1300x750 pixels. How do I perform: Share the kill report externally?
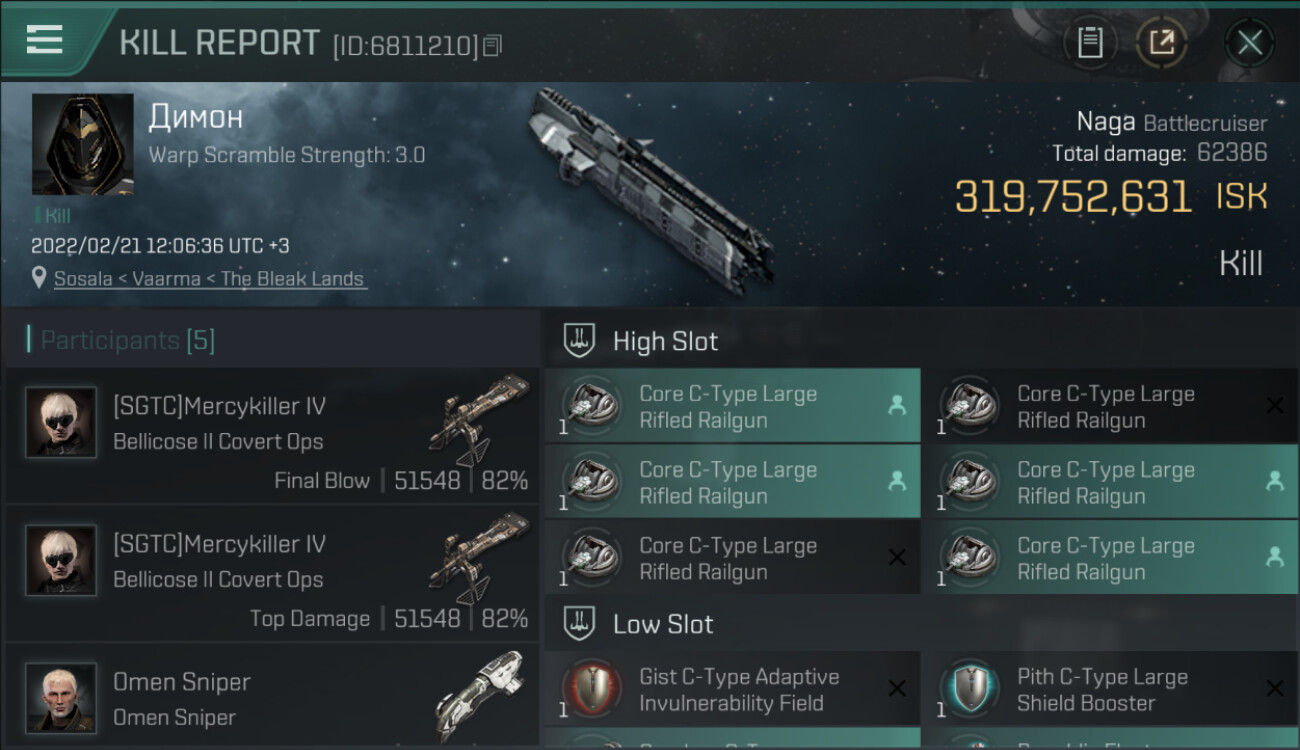(1161, 43)
